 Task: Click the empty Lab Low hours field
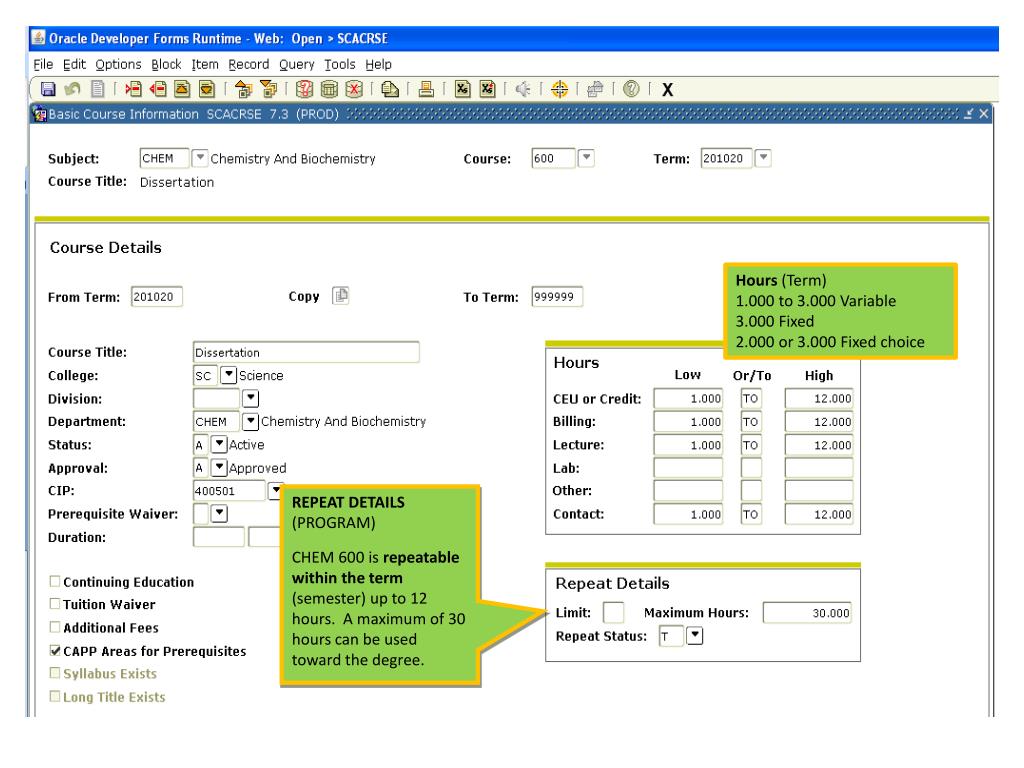pyautogui.click(x=688, y=468)
